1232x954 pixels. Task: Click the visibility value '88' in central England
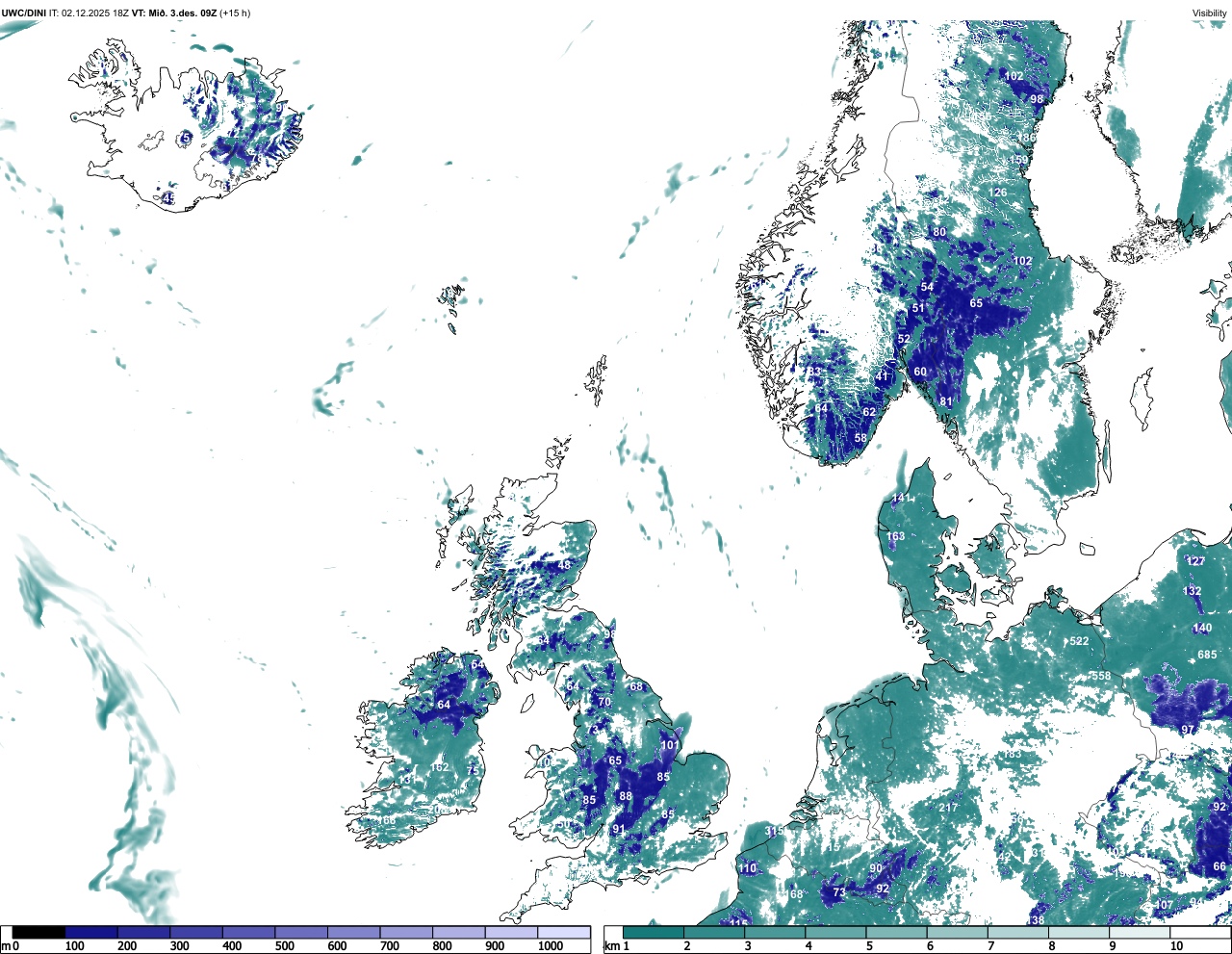tap(626, 796)
